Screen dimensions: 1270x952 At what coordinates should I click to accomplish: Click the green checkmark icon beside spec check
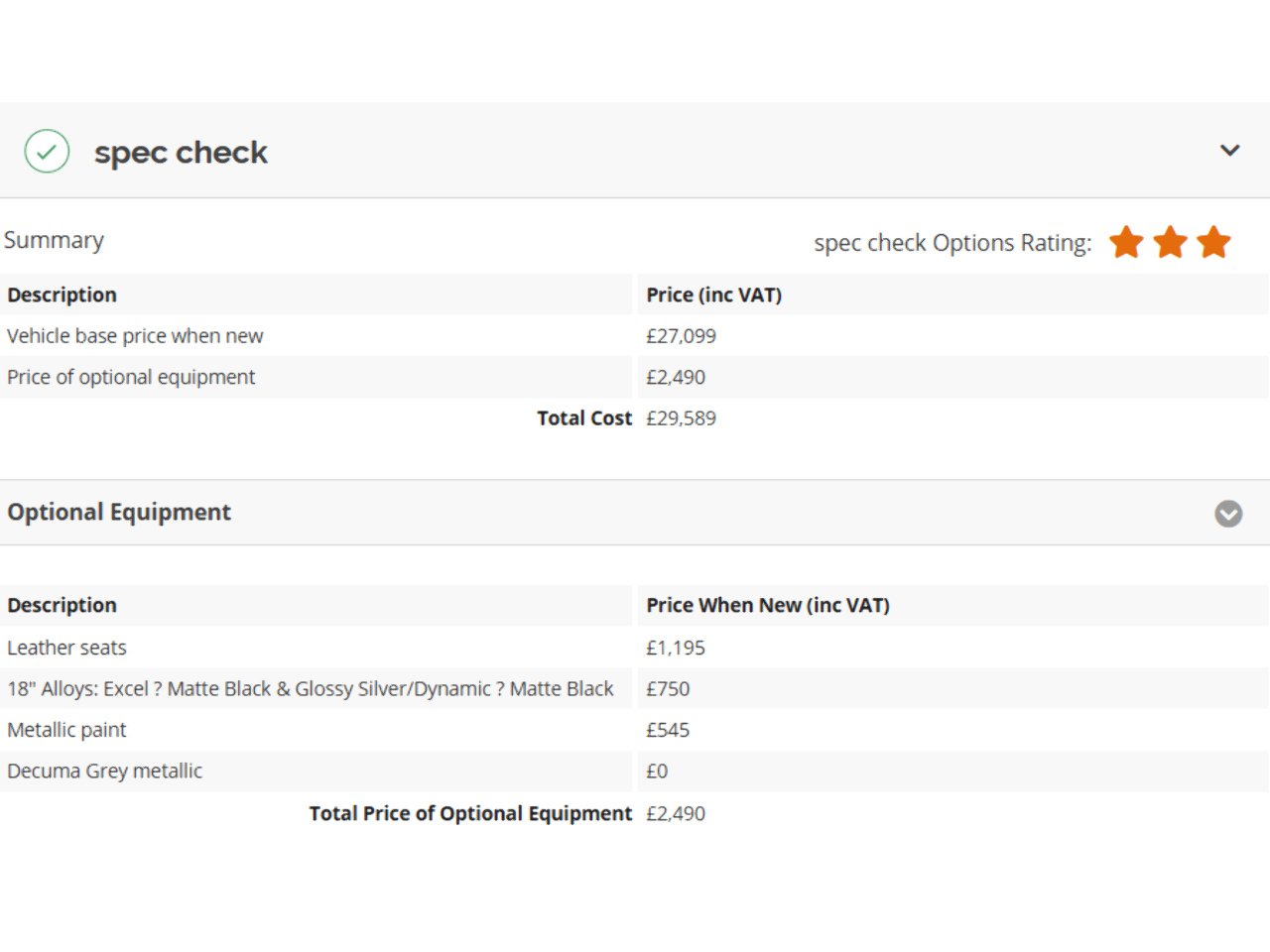[47, 152]
